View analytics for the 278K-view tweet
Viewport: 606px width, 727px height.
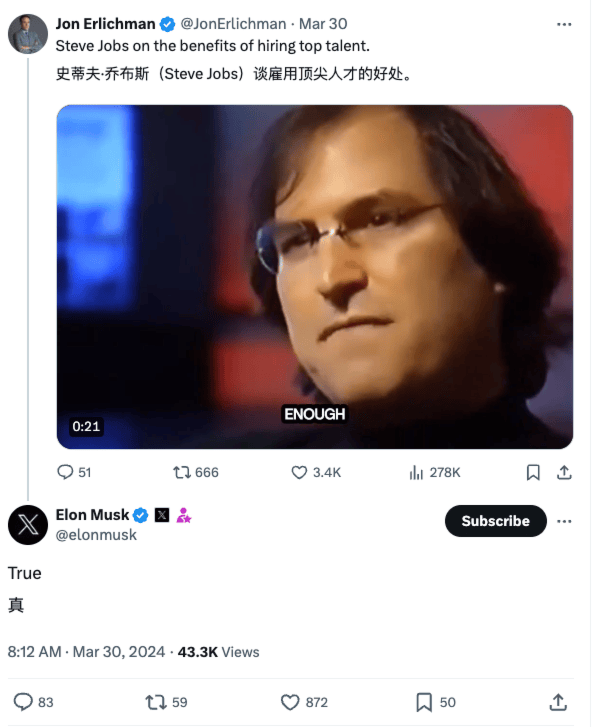coord(417,472)
